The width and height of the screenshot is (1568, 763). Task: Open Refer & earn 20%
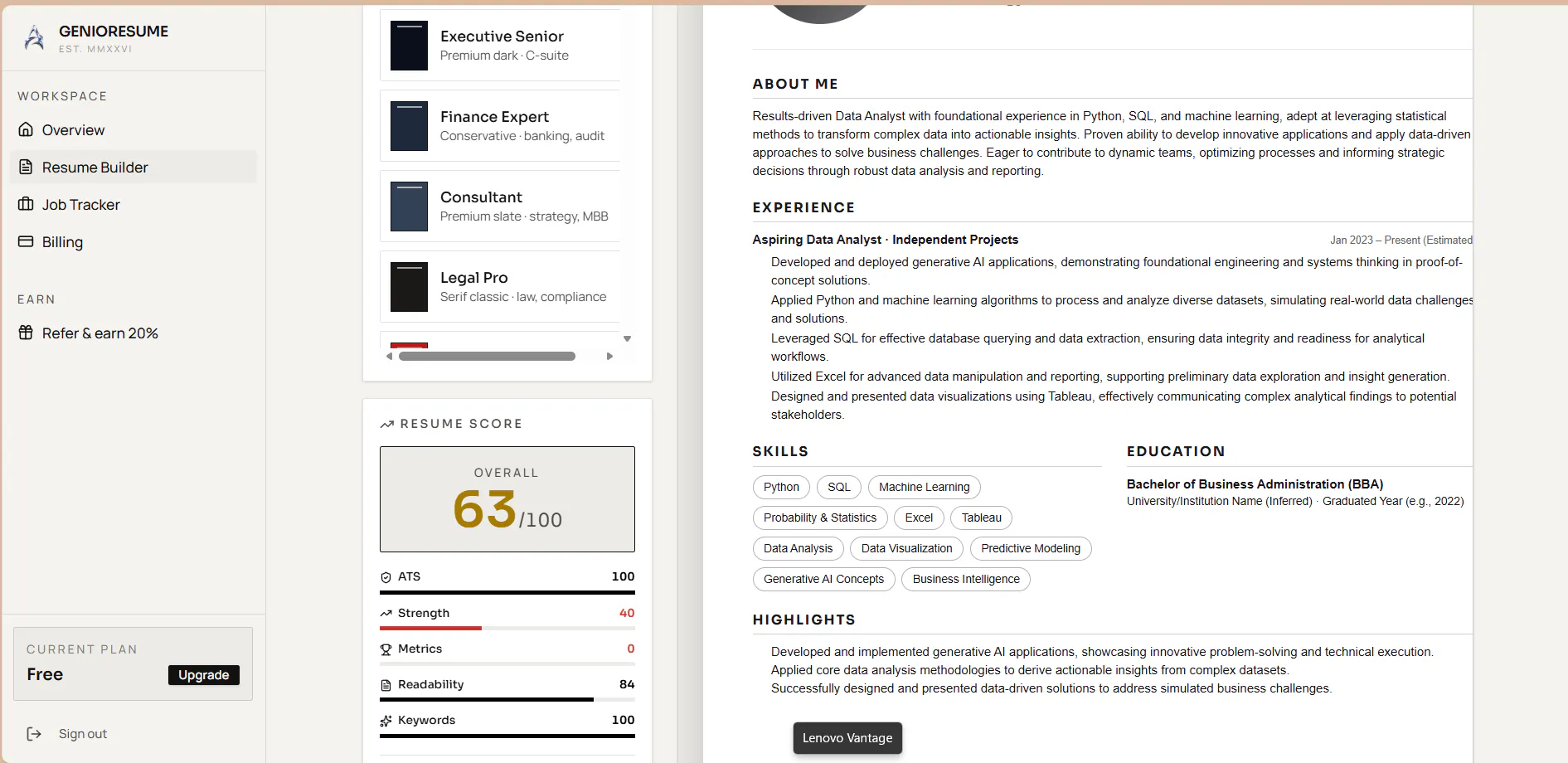(133, 333)
